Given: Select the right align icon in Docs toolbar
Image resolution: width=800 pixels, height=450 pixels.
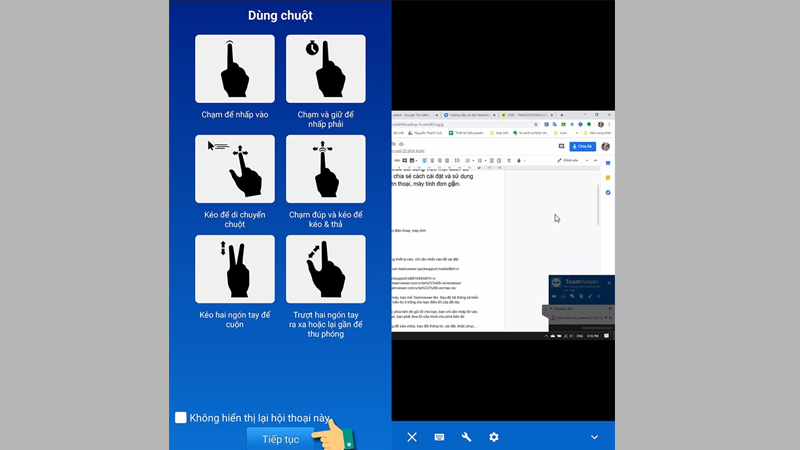Looking at the screenshot, I should click(439, 160).
